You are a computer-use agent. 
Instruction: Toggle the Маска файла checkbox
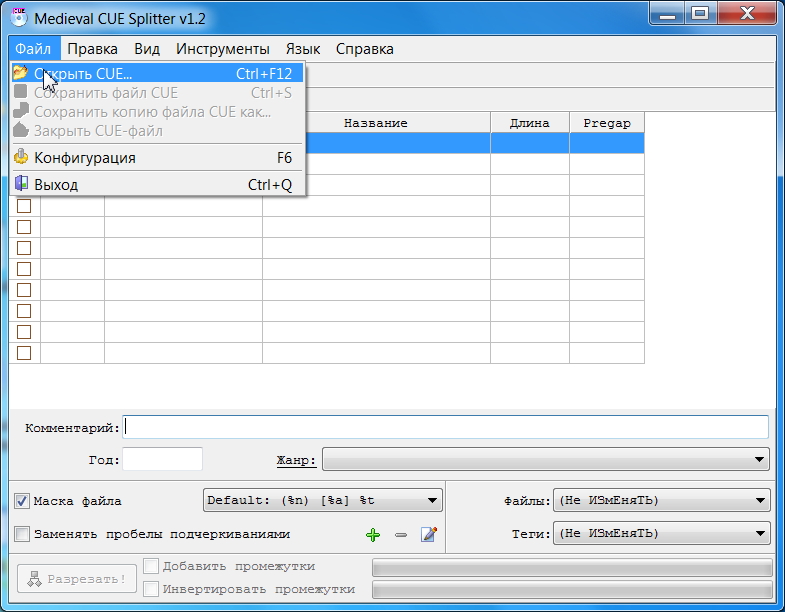click(22, 501)
